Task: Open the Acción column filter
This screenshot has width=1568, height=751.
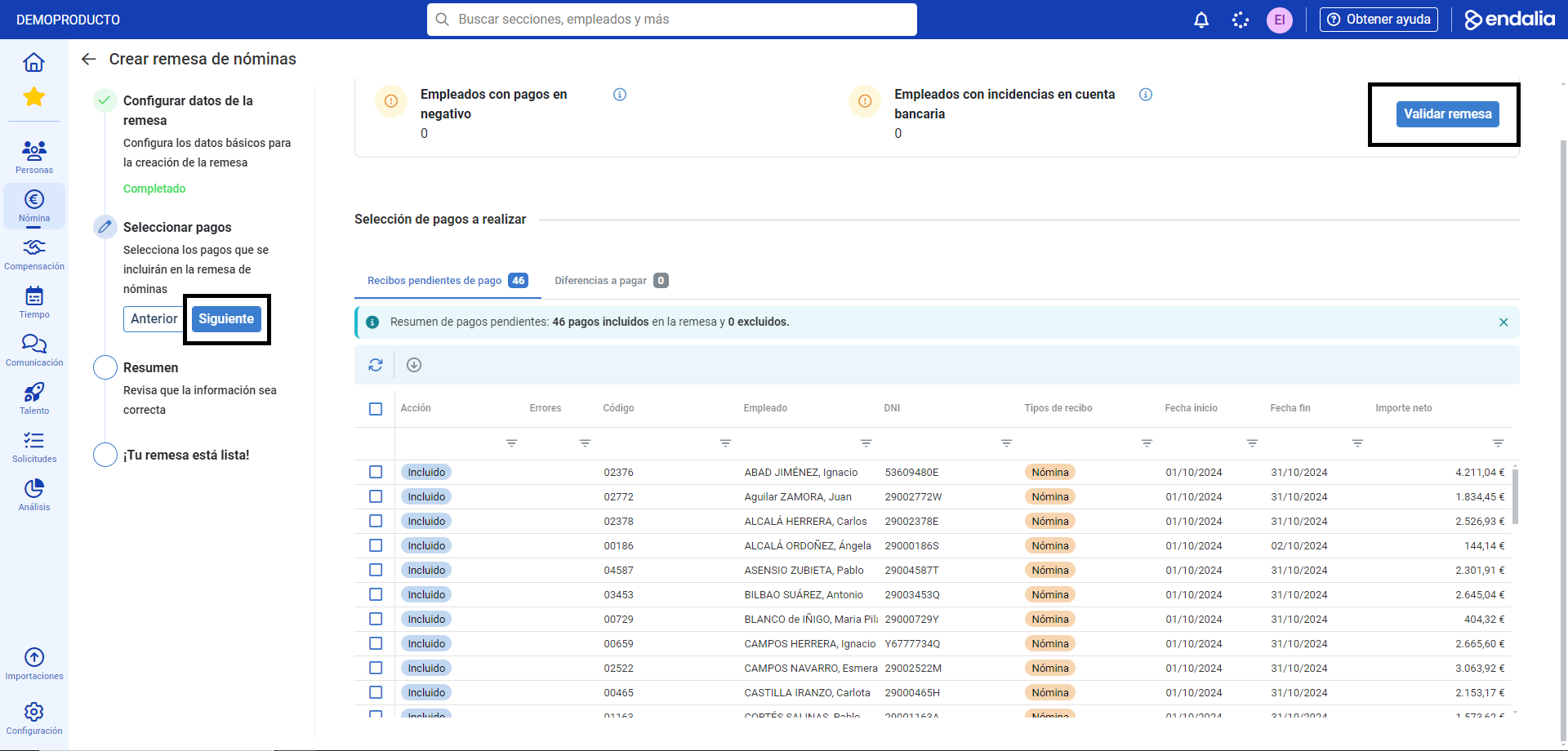Action: (511, 443)
